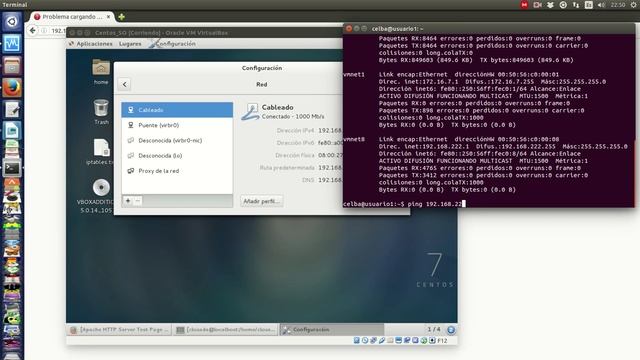Open the Files manager dock icon

[x=11, y=65]
